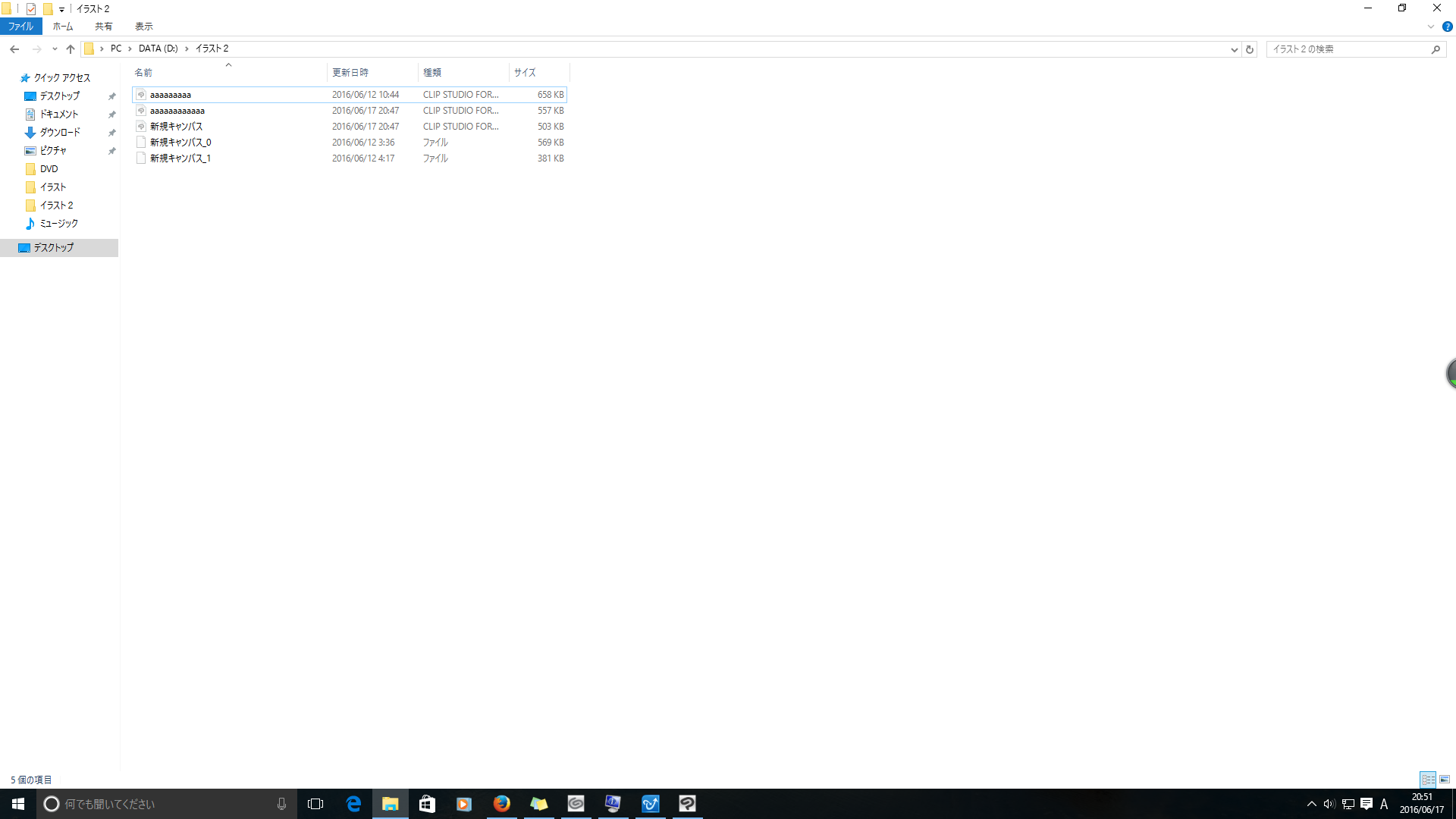Go up one folder level
Screen dimensions: 1456x819
[71, 49]
